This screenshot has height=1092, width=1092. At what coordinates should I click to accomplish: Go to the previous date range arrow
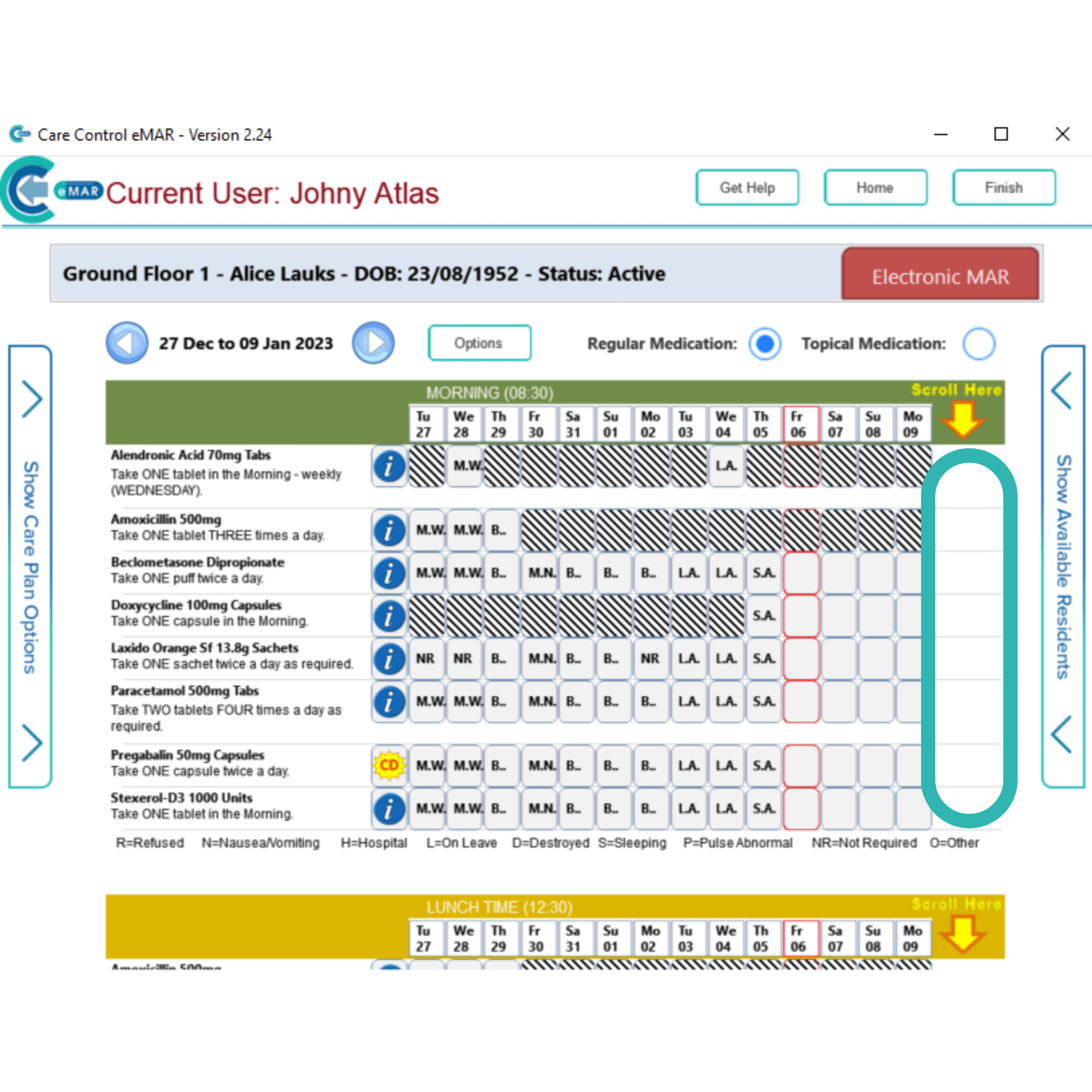(x=127, y=342)
